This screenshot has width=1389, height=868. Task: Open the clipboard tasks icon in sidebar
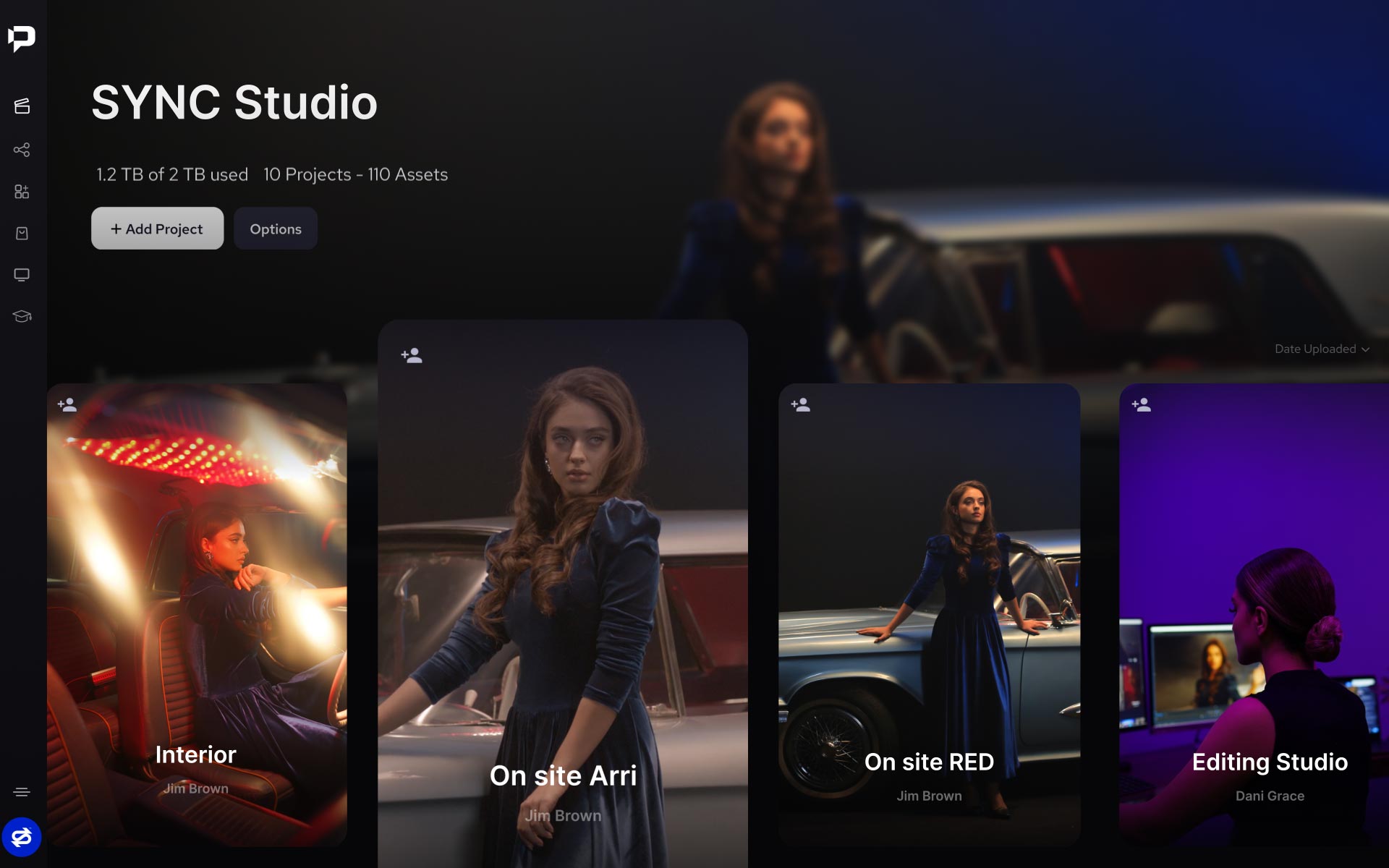(22, 234)
